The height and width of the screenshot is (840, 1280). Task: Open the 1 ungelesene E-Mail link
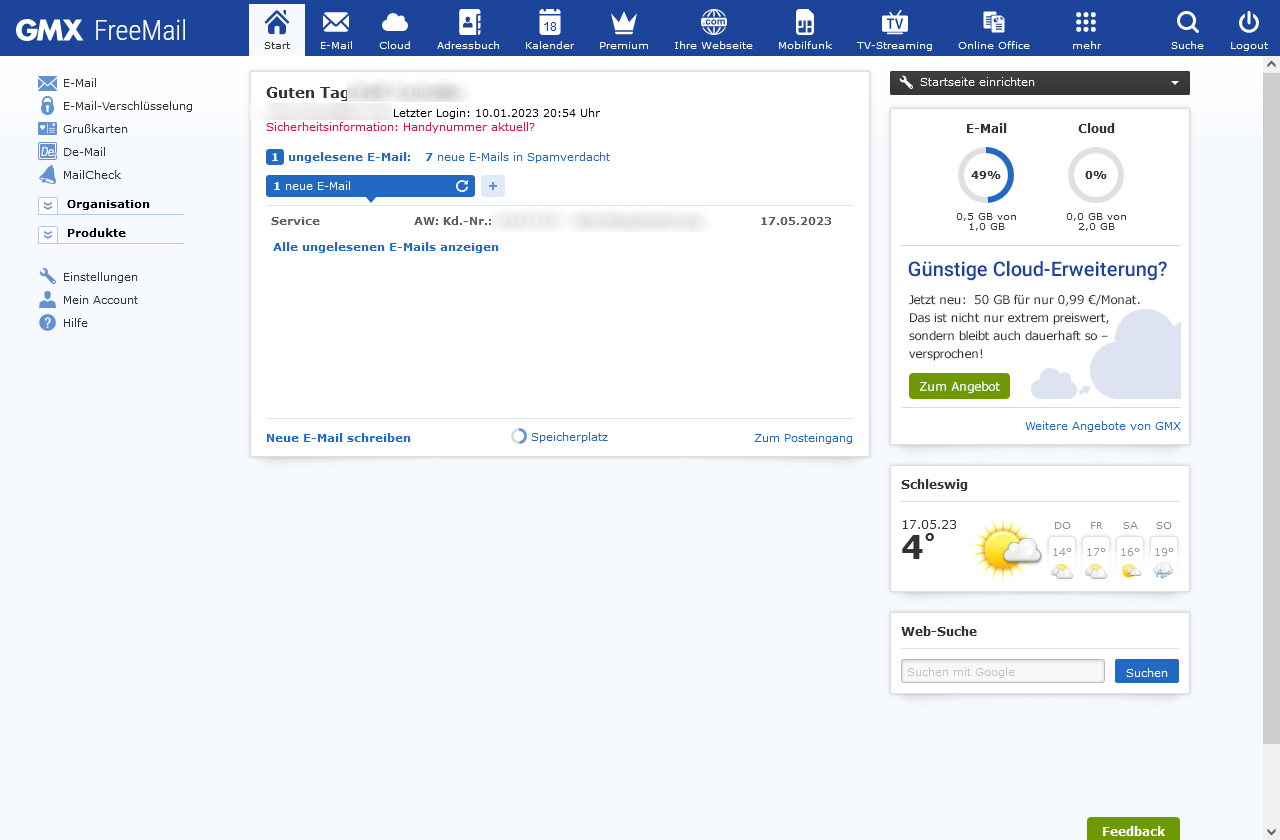coord(339,157)
